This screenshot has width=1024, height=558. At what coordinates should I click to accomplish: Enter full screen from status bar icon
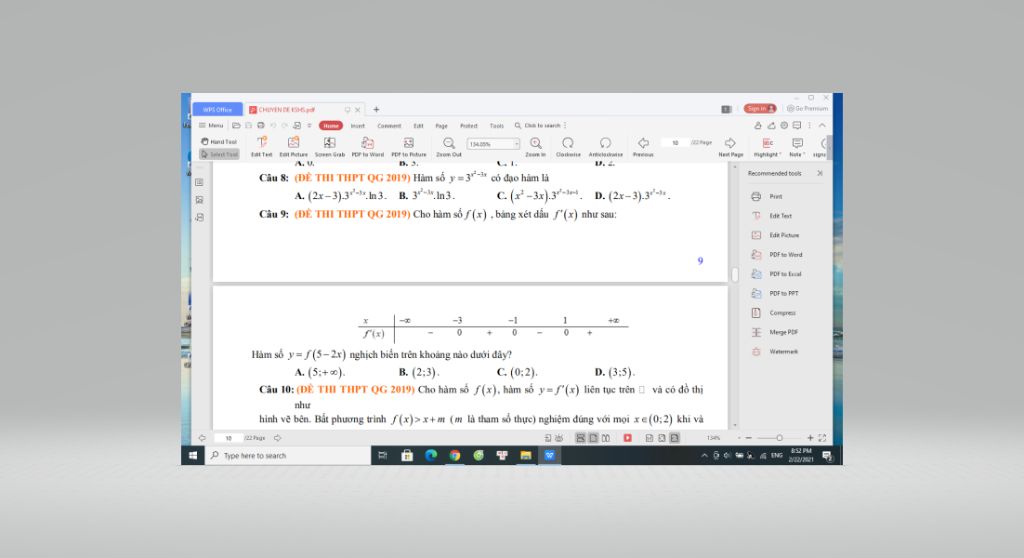(x=822, y=438)
